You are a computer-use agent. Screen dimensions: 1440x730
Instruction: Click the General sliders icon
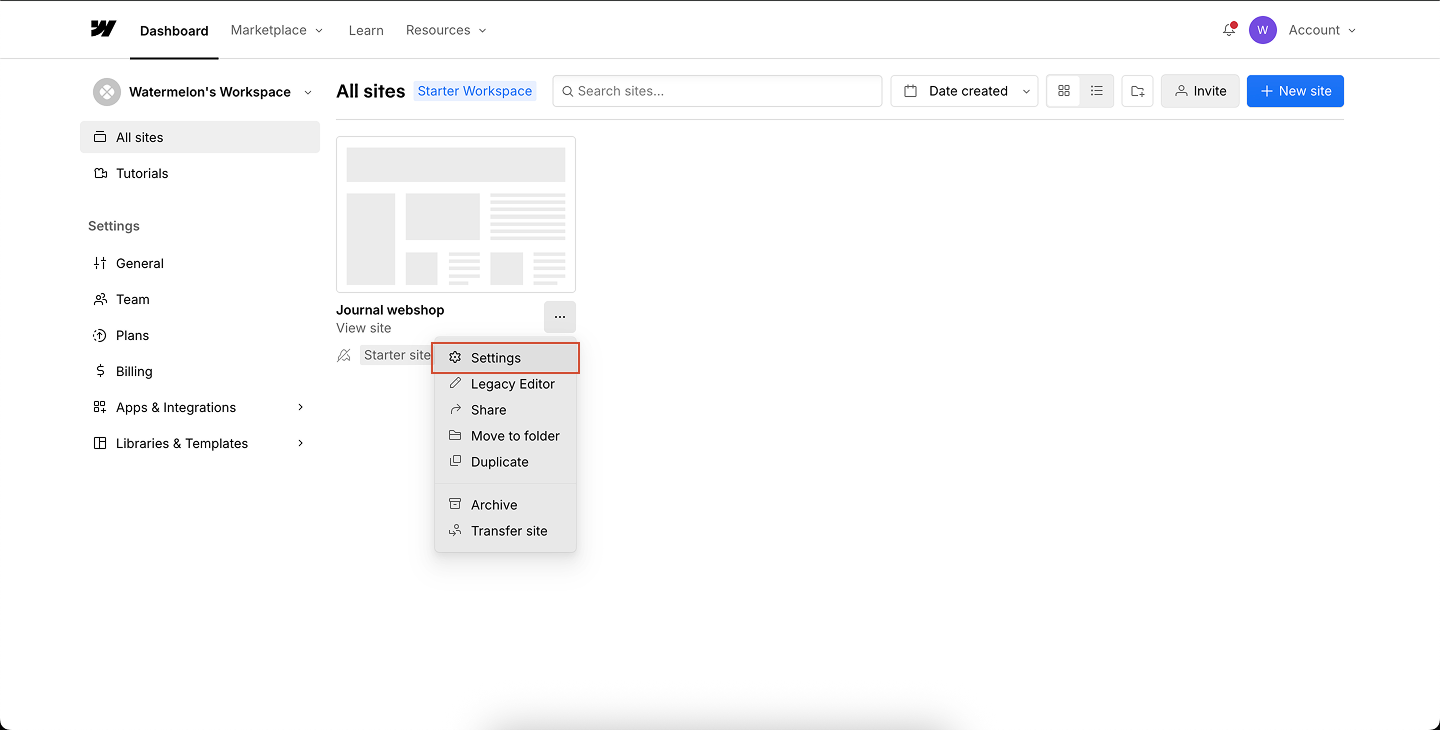pyautogui.click(x=100, y=263)
